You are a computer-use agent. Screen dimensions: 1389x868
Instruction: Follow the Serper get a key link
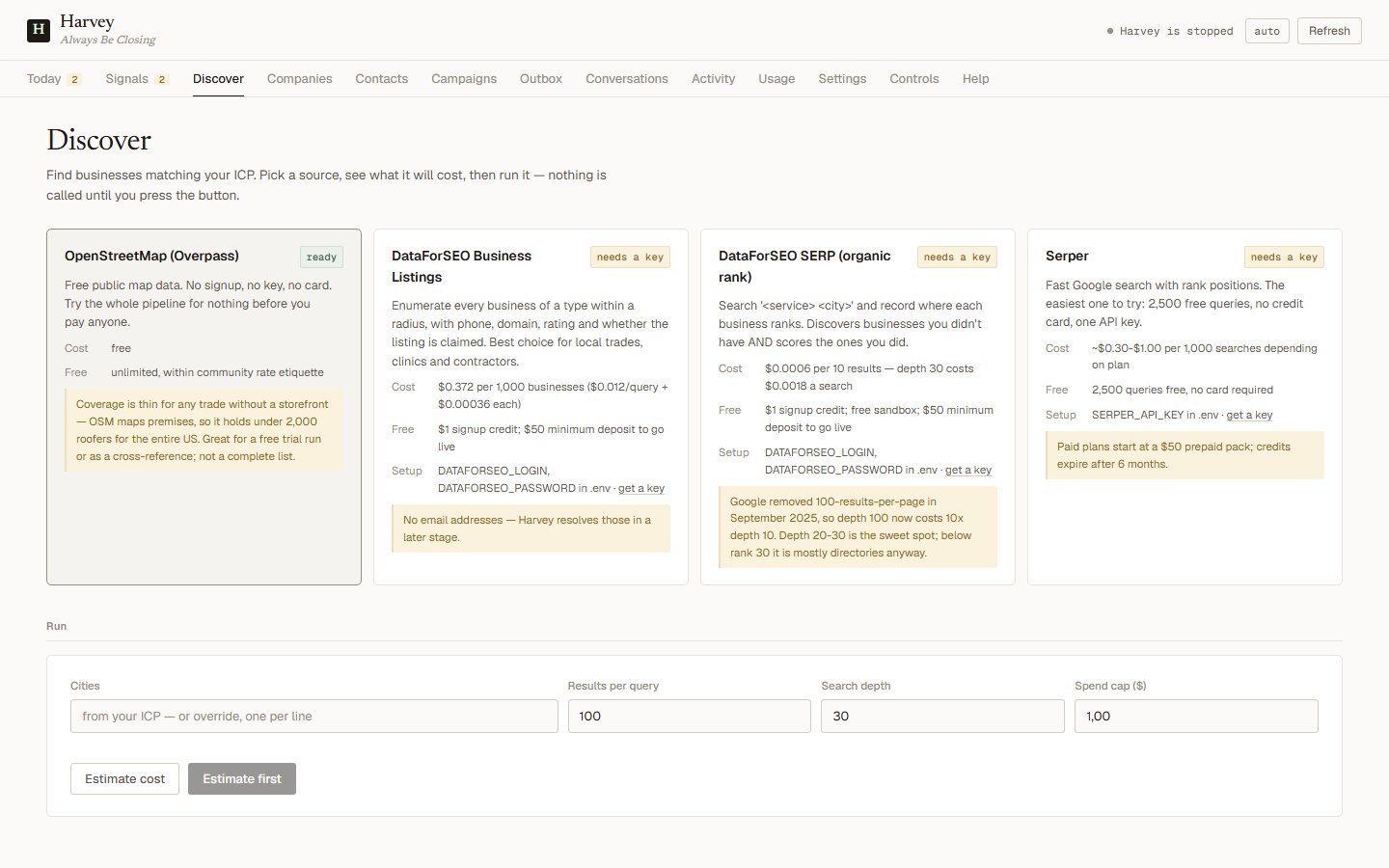(x=1249, y=416)
